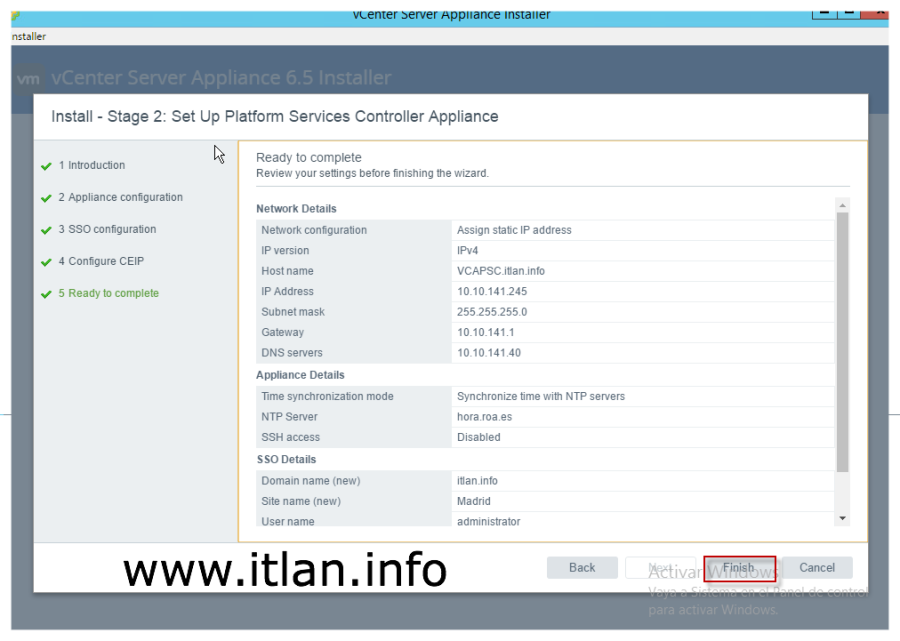Click the IP Address value 10.10.141.245
This screenshot has height=641, width=900.
point(492,291)
